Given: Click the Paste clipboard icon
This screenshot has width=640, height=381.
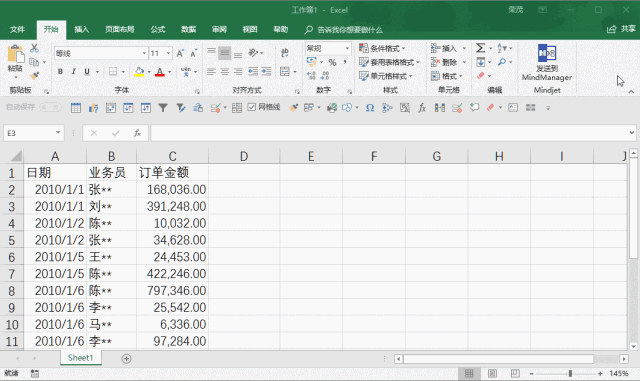Looking at the screenshot, I should (16, 54).
